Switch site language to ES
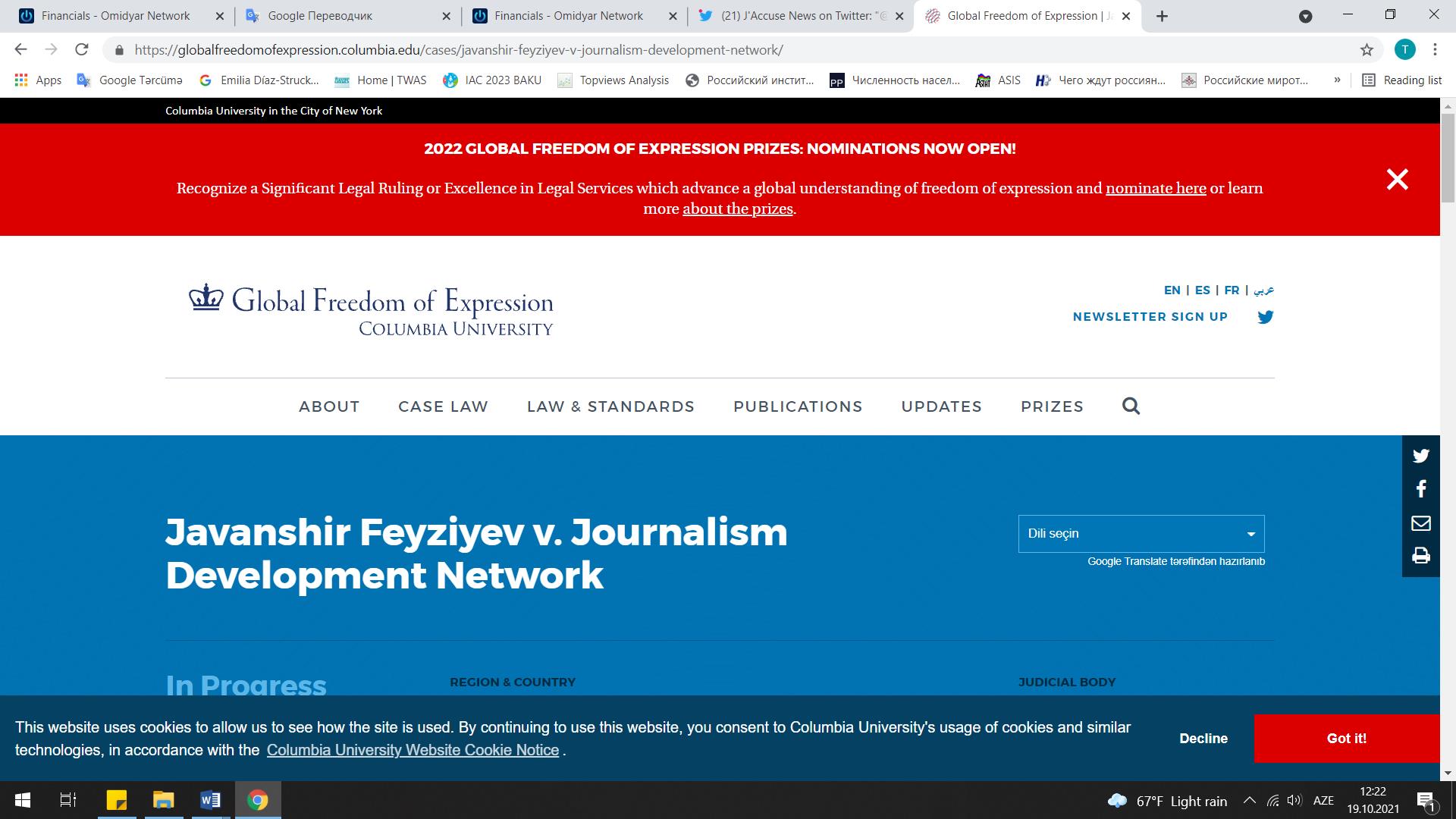Image resolution: width=1456 pixels, height=819 pixels. point(1203,290)
